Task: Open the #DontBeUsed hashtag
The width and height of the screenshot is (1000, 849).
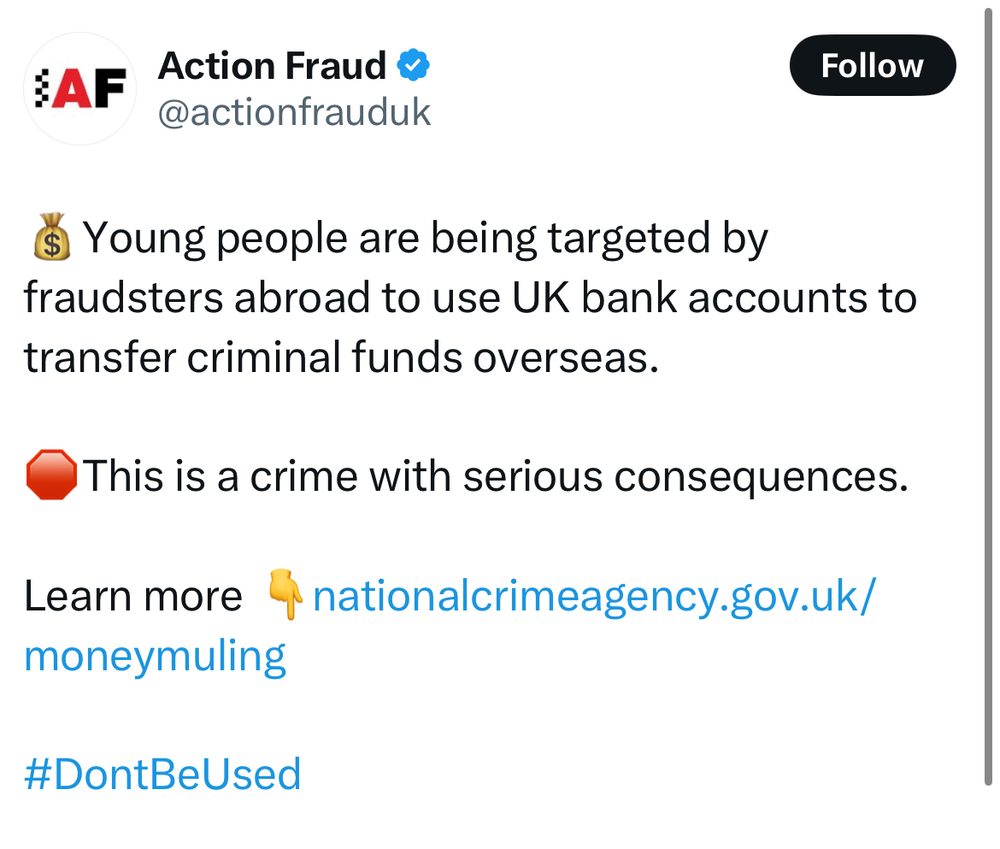Action: click(162, 775)
